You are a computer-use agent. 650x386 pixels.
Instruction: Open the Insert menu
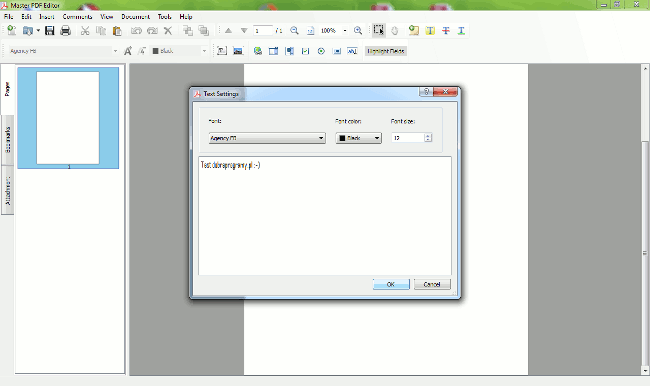(x=47, y=17)
